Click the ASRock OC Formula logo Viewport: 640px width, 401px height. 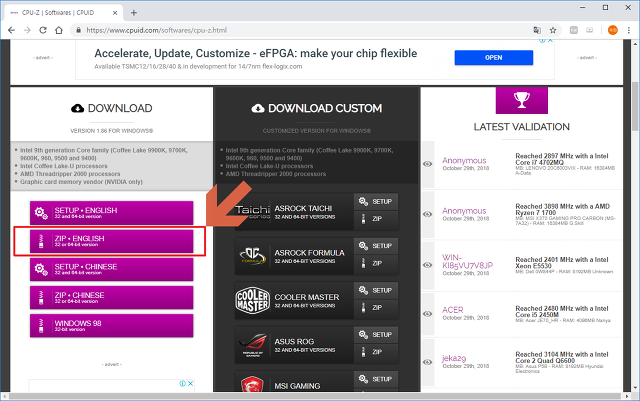pos(253,256)
